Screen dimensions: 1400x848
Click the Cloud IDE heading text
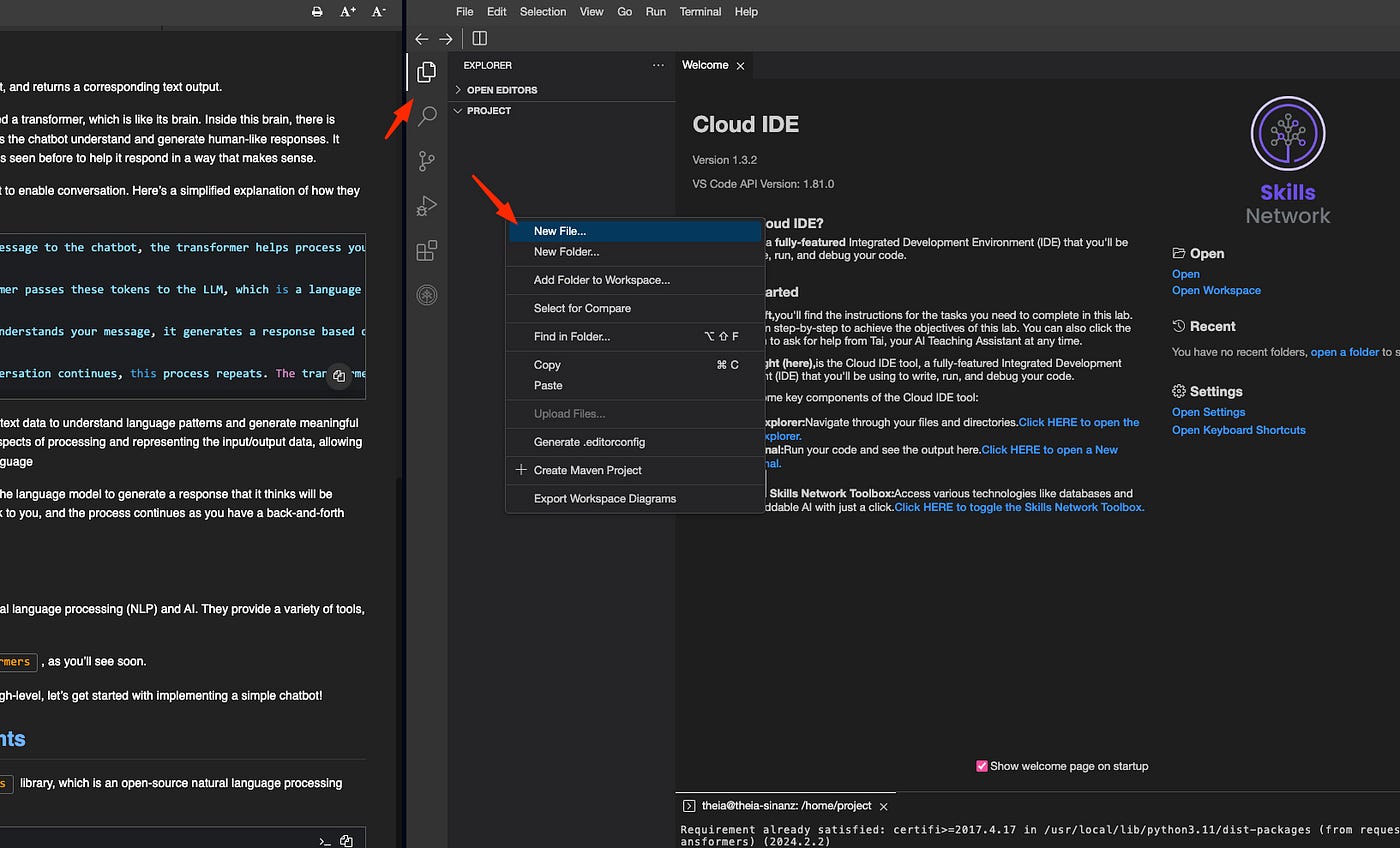(x=746, y=125)
